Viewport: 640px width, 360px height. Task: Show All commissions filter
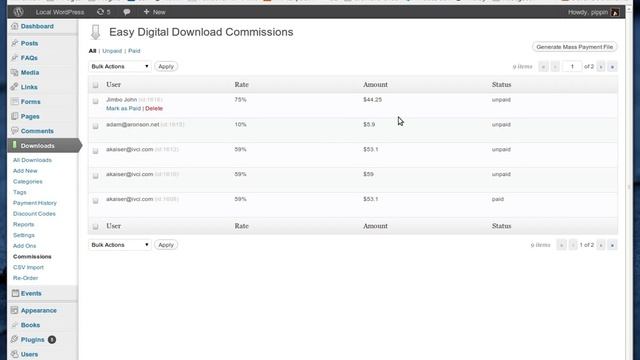[92, 51]
